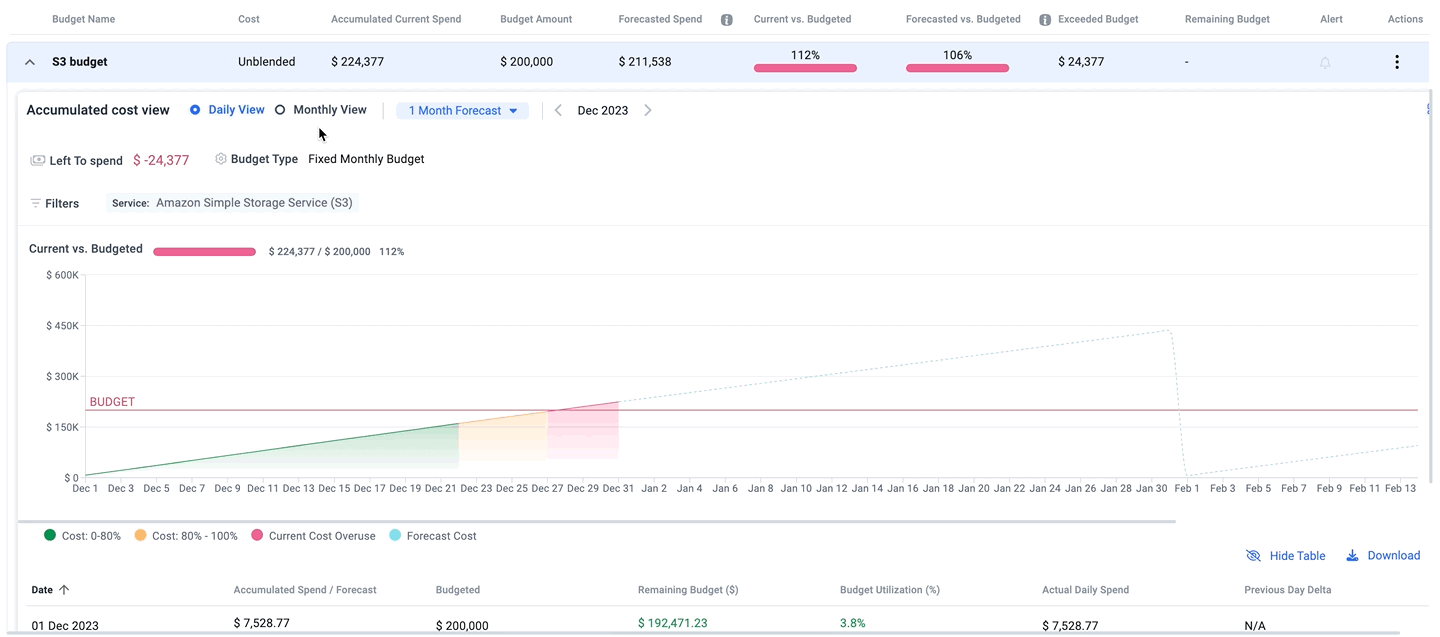Toggle the Current Cost Overuse legend item
The image size is (1440, 637).
coord(313,536)
